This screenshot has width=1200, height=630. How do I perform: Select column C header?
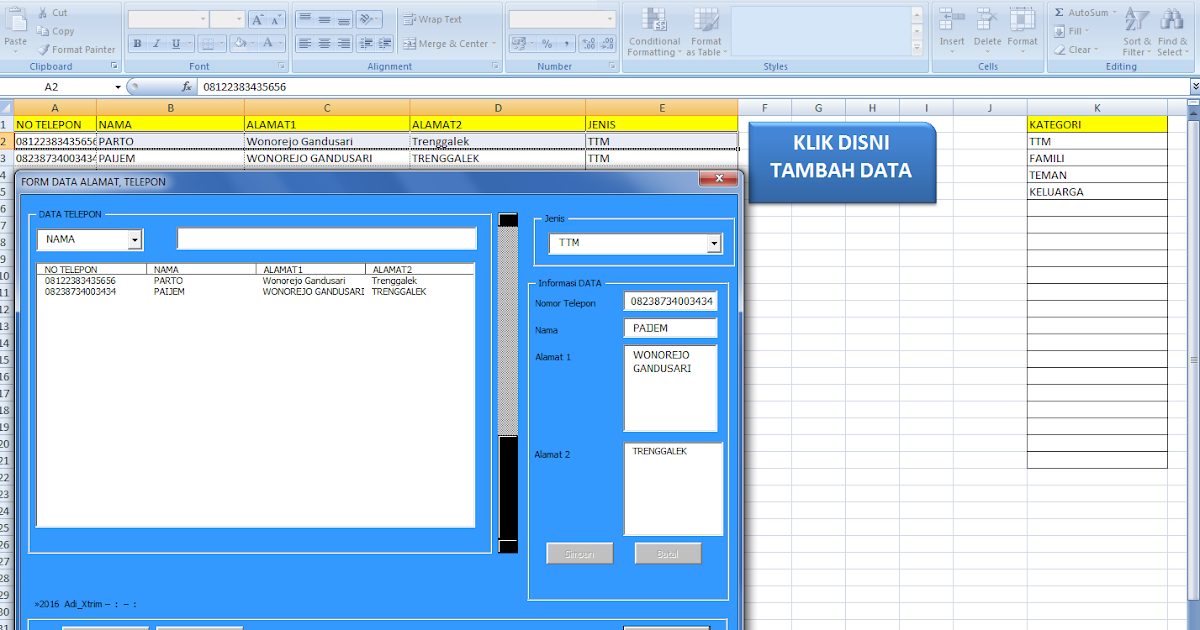pos(327,108)
